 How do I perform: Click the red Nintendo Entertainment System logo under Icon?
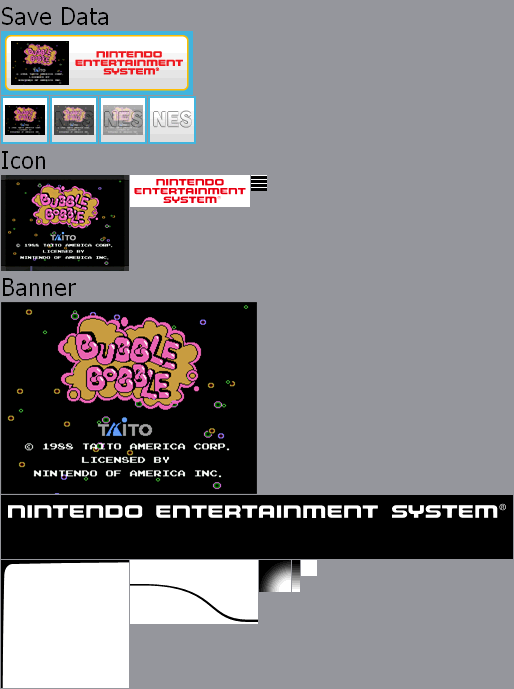pyautogui.click(x=190, y=191)
